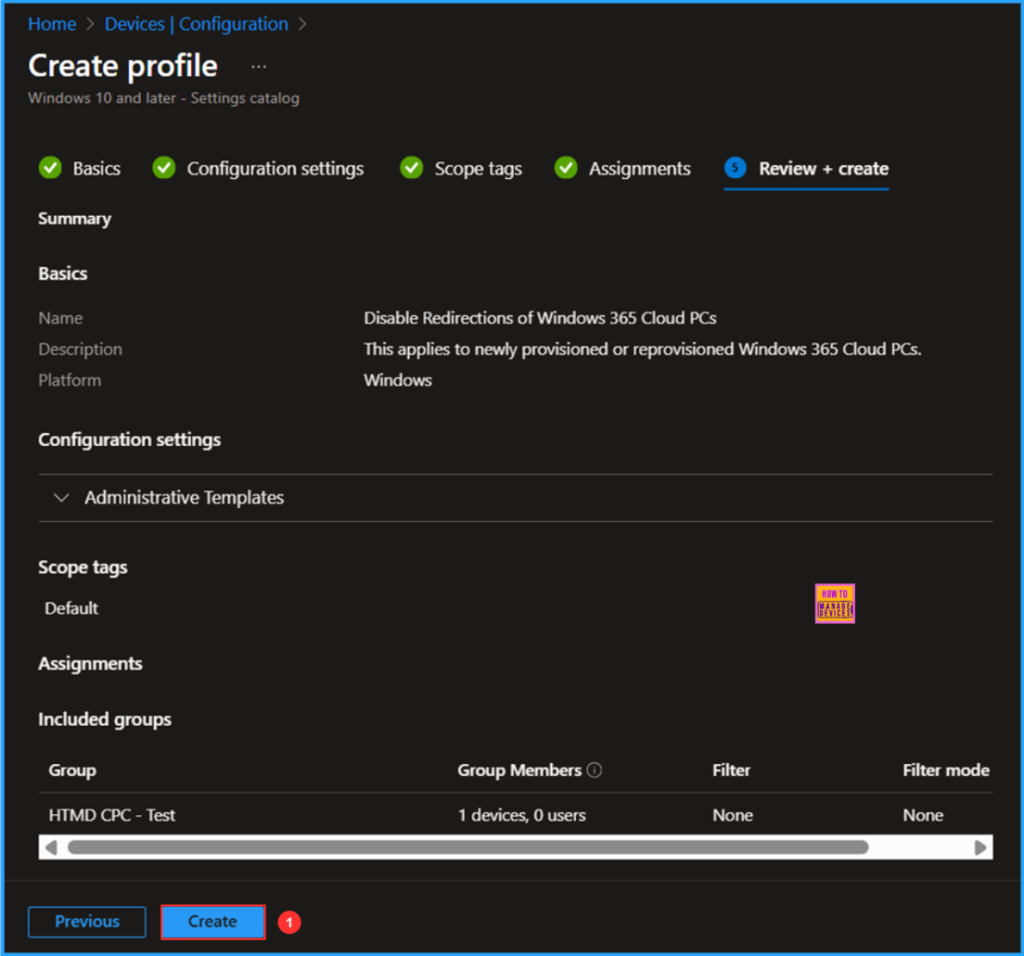Image resolution: width=1024 pixels, height=956 pixels.
Task: Click the step 5 circle icon
Action: [x=735, y=168]
